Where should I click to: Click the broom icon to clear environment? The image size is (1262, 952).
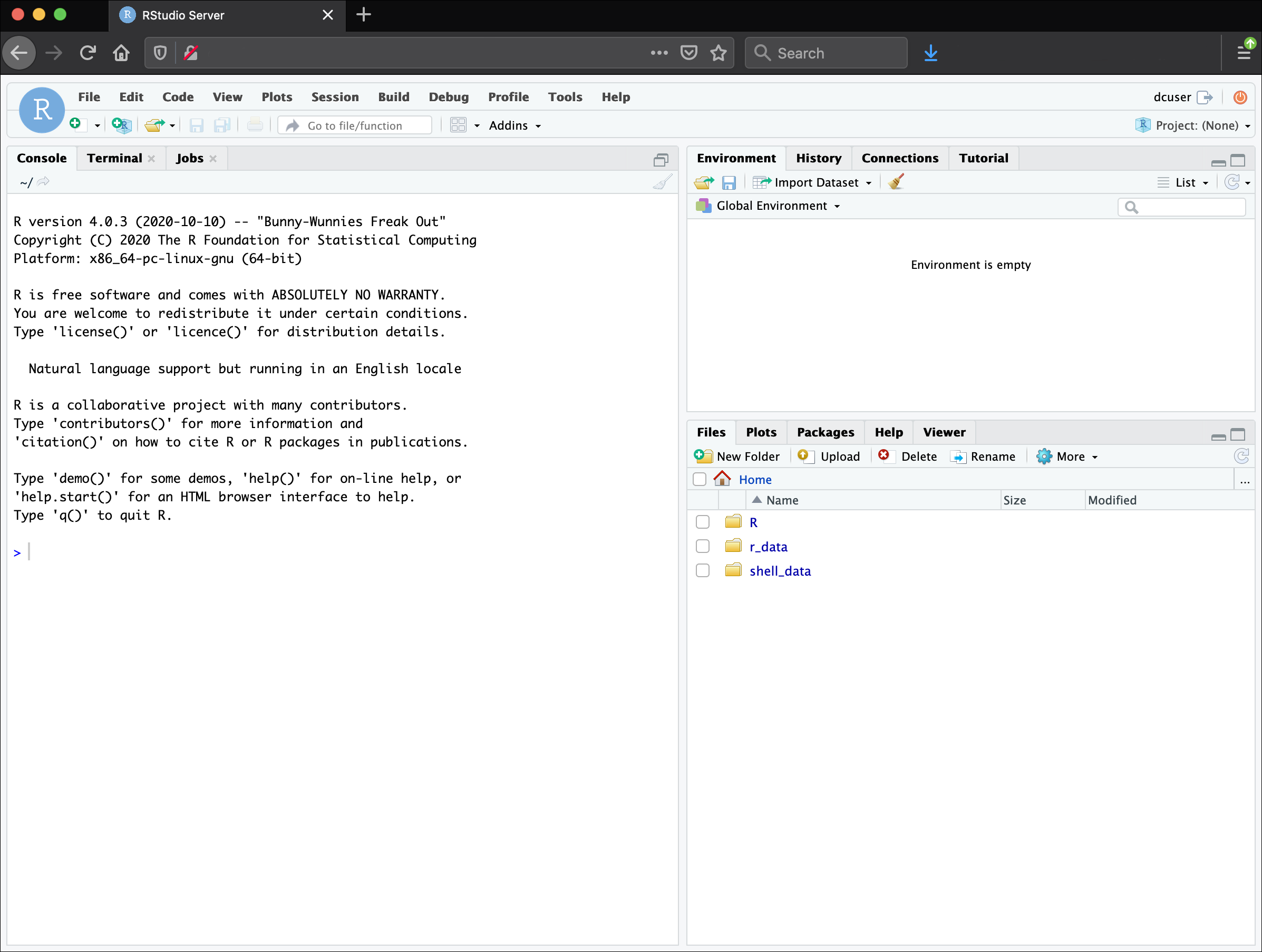[896, 182]
